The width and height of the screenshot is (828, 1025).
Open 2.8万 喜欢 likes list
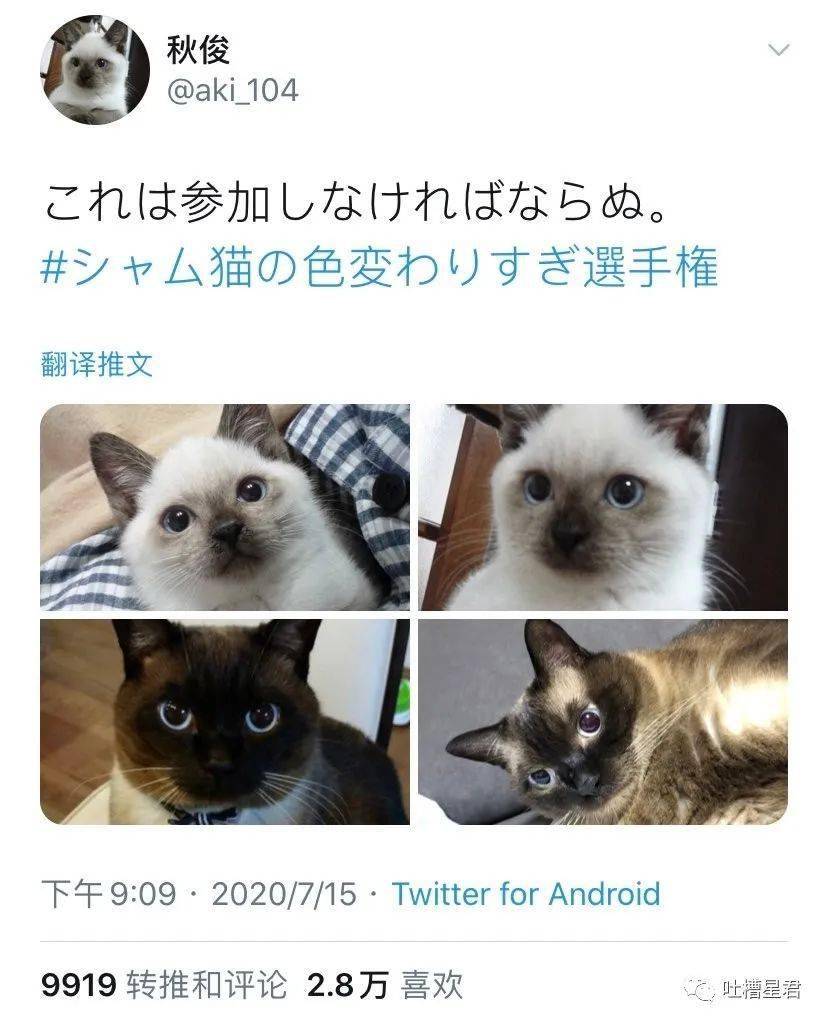point(385,984)
